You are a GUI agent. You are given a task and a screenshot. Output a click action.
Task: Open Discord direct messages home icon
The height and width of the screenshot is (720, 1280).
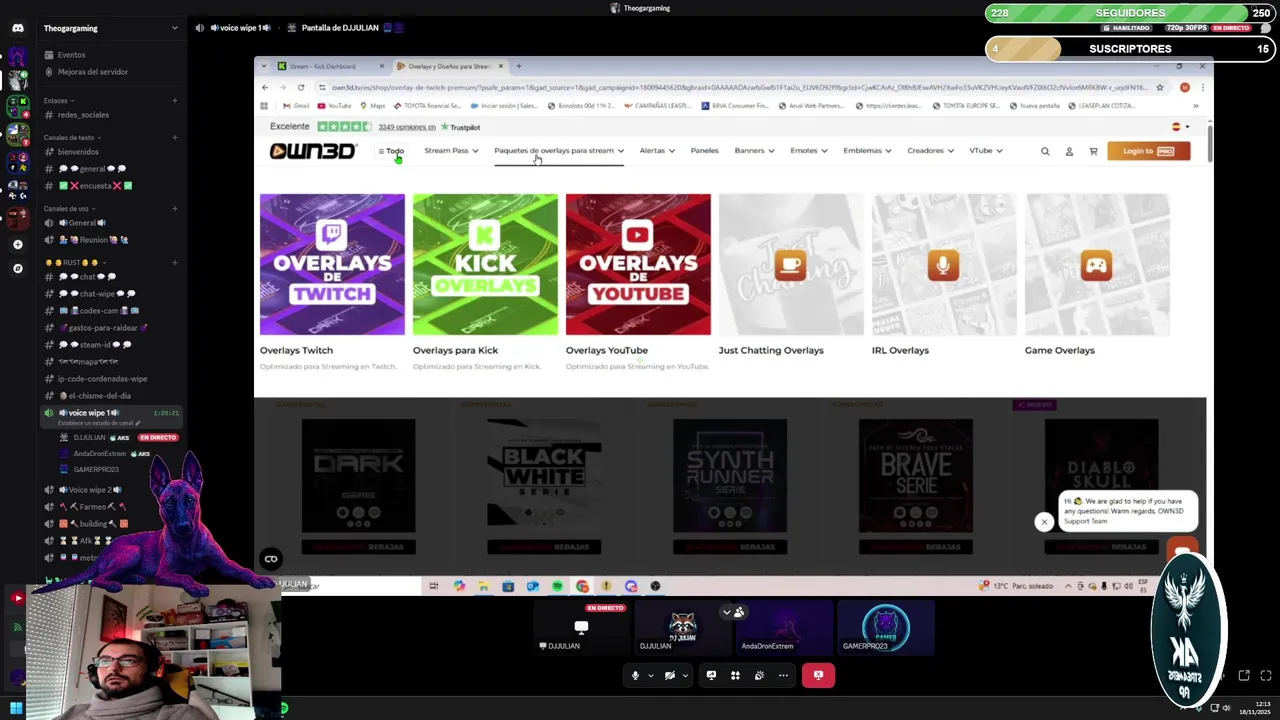[x=17, y=28]
